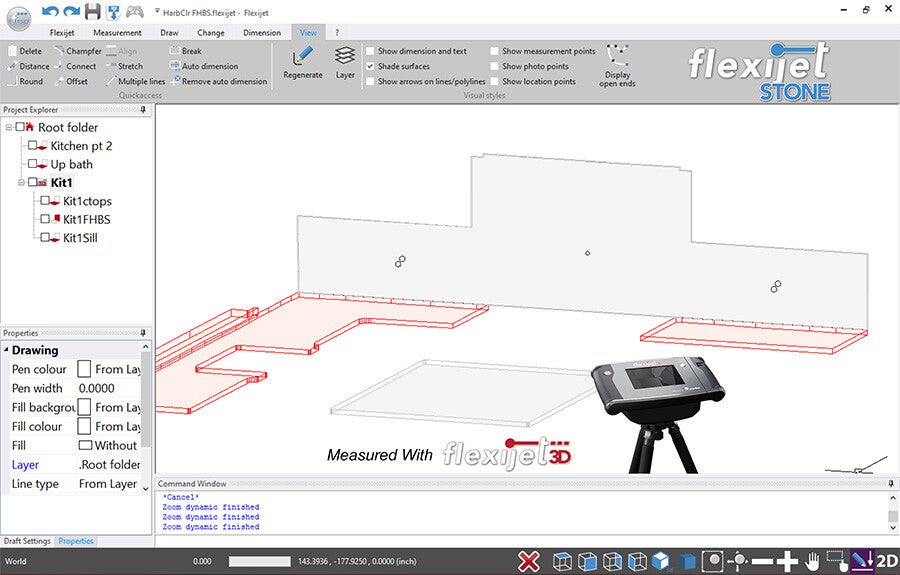
Task: Check the Kit1FHBS checkbox
Action: pyautogui.click(x=45, y=219)
